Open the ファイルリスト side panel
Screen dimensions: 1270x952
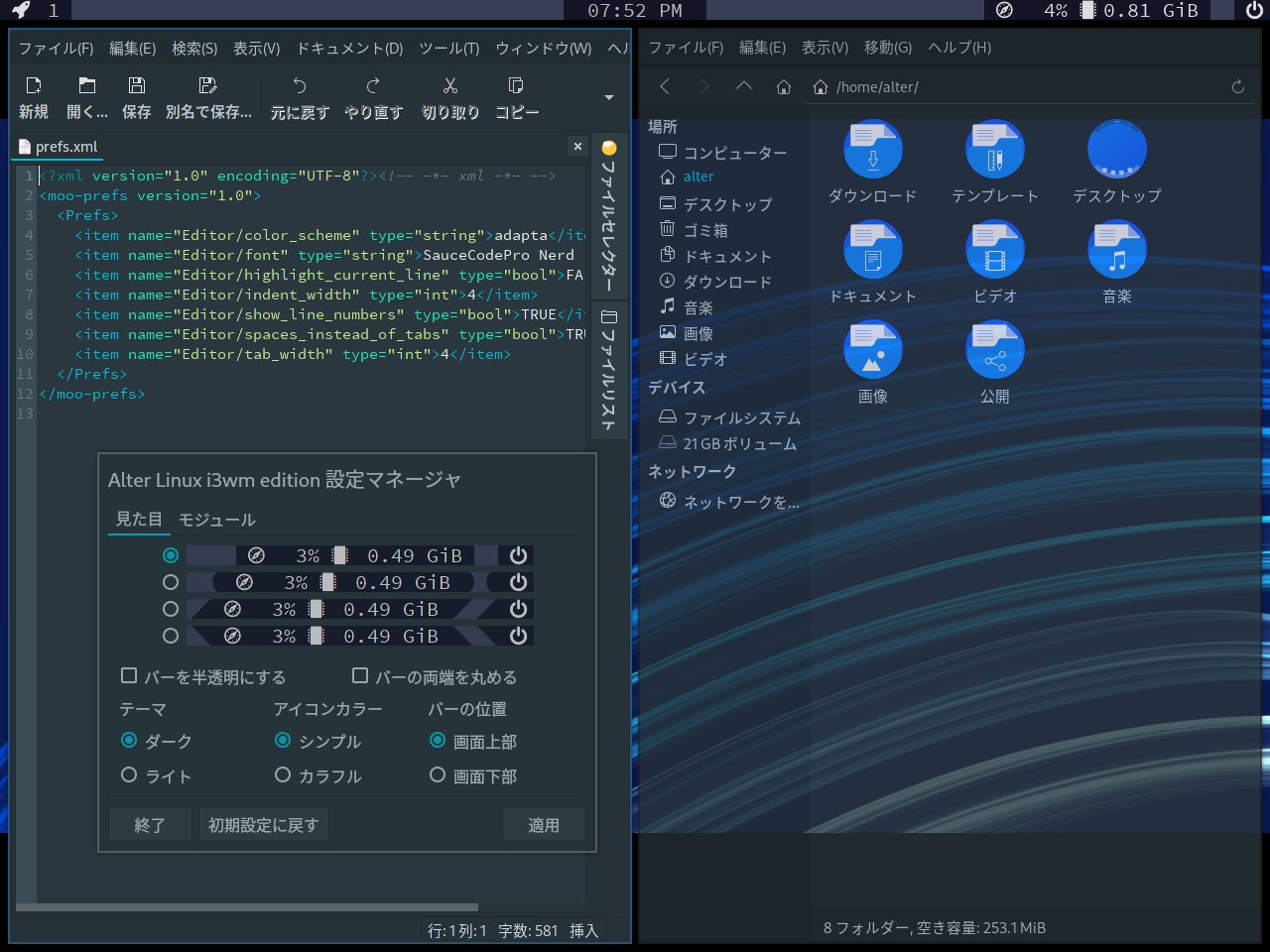pos(608,370)
